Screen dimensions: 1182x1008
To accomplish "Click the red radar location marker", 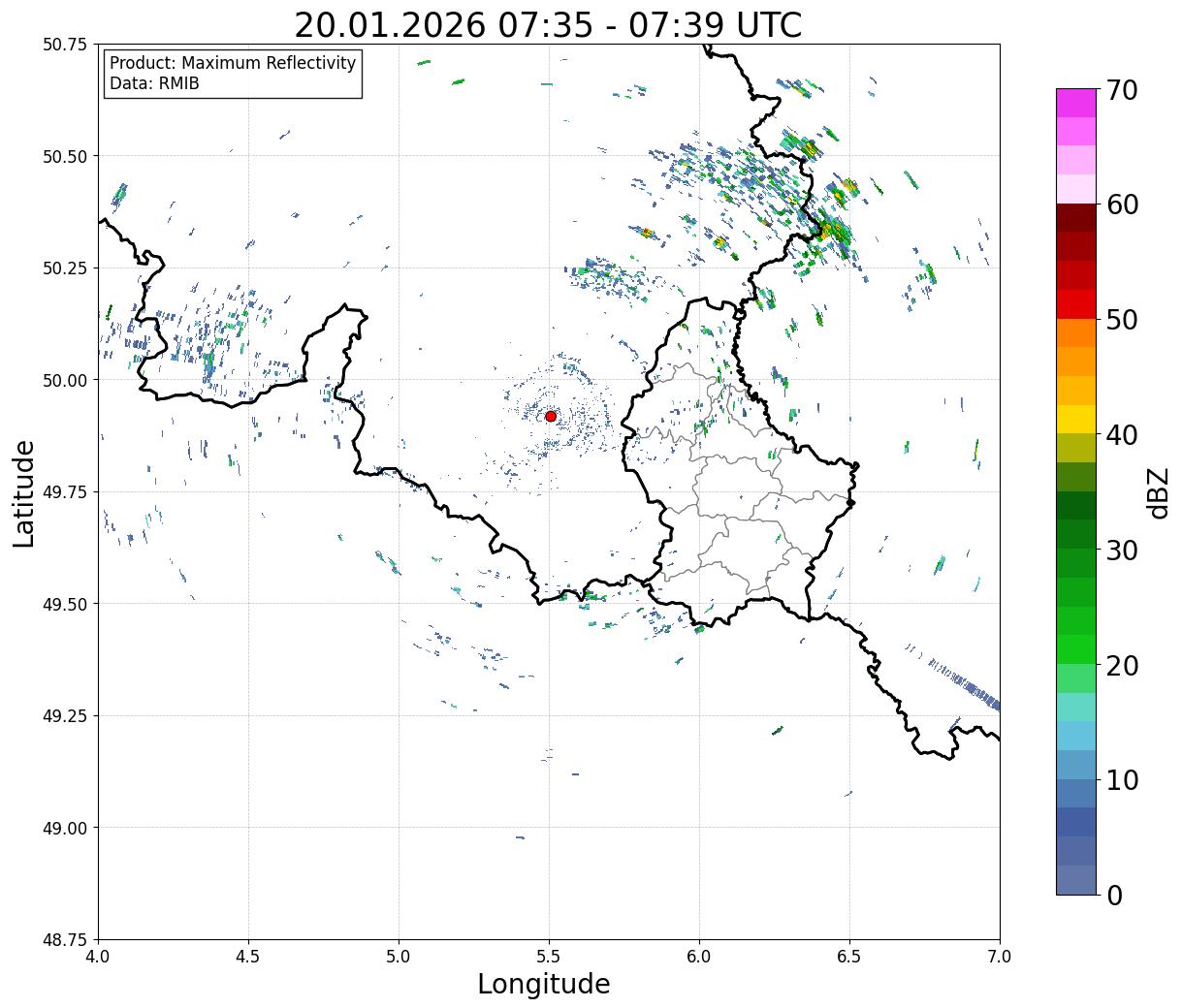I will (551, 416).
